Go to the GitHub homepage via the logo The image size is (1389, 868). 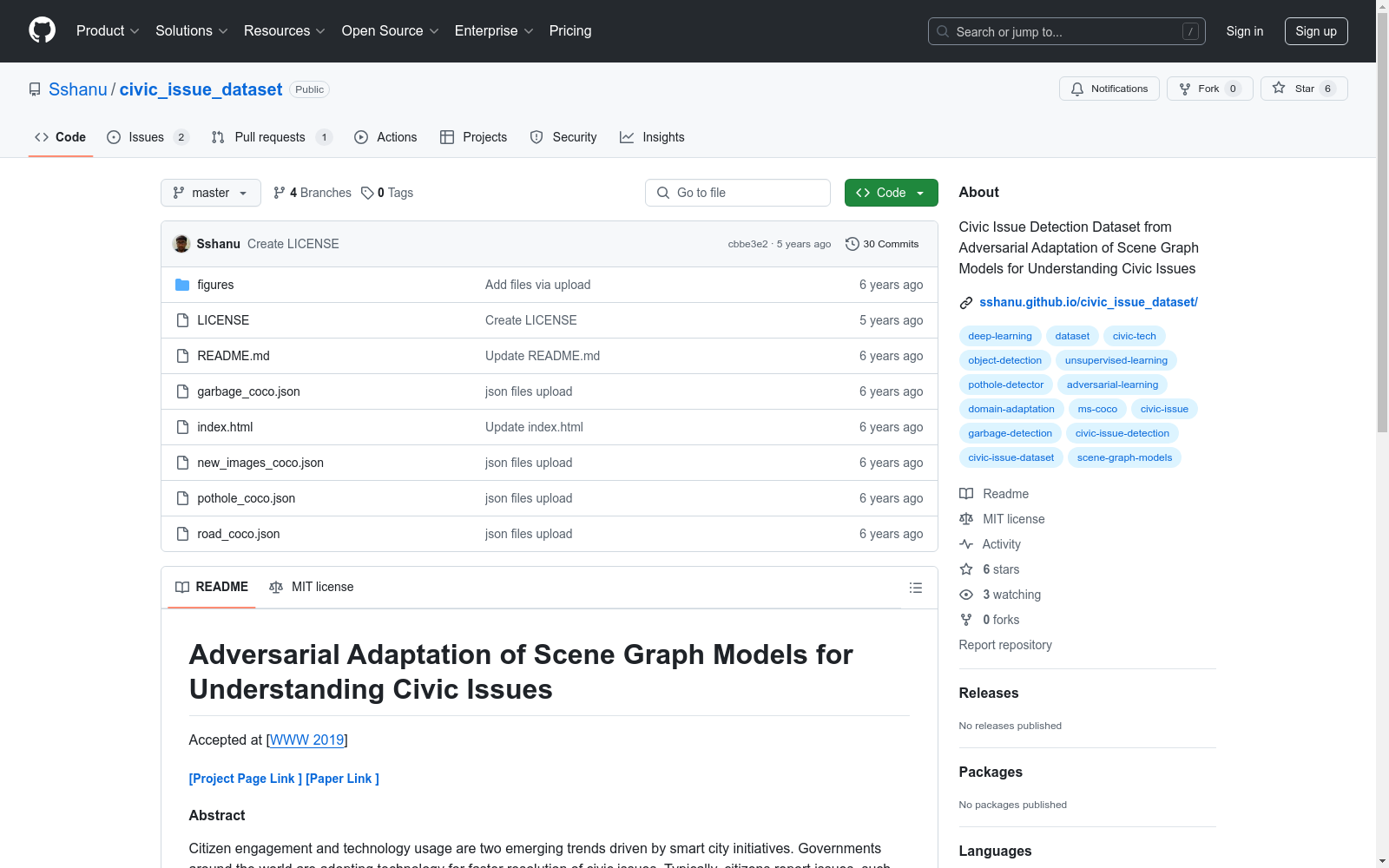pyautogui.click(x=42, y=30)
